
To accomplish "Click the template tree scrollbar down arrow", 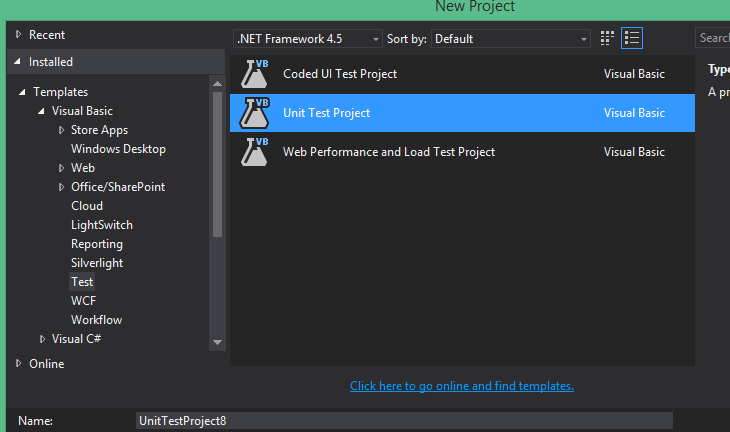I will pyautogui.click(x=218, y=342).
